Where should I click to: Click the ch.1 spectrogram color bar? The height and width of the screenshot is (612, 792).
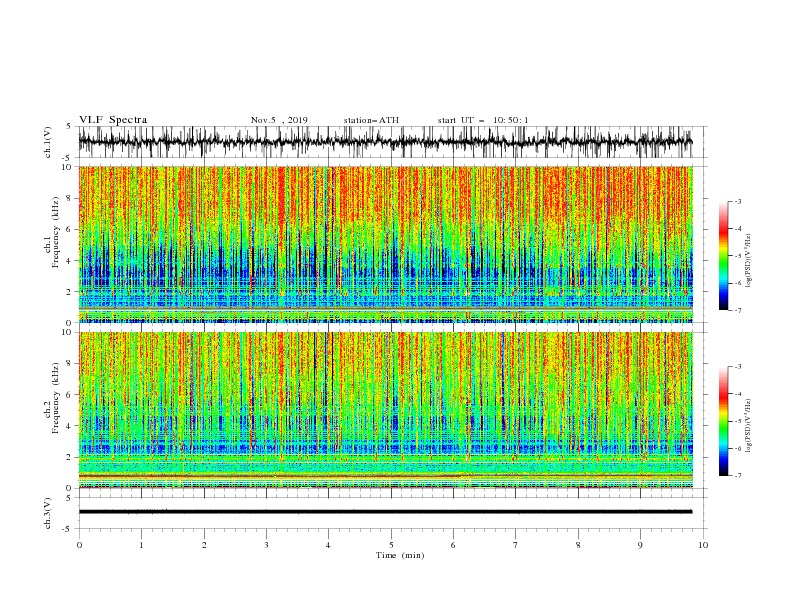(724, 256)
